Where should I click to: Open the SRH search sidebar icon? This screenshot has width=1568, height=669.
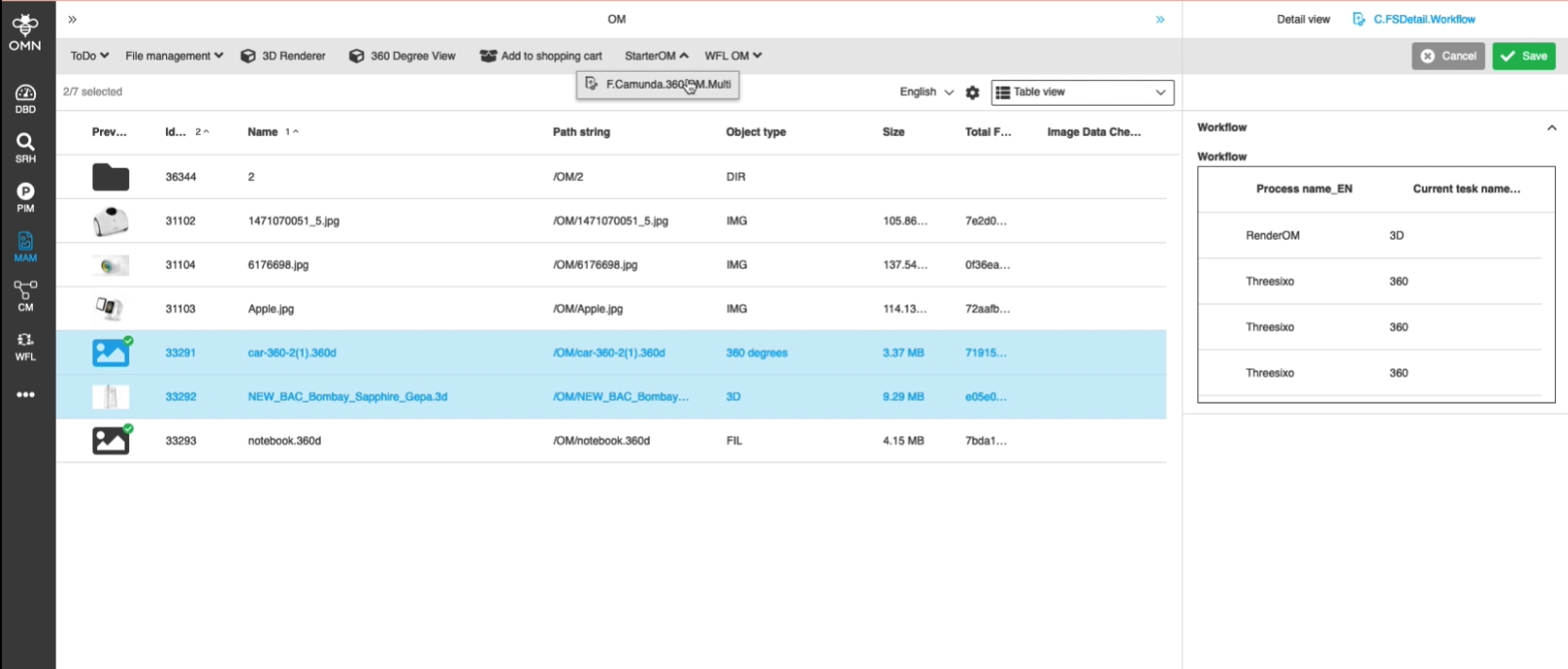(25, 147)
